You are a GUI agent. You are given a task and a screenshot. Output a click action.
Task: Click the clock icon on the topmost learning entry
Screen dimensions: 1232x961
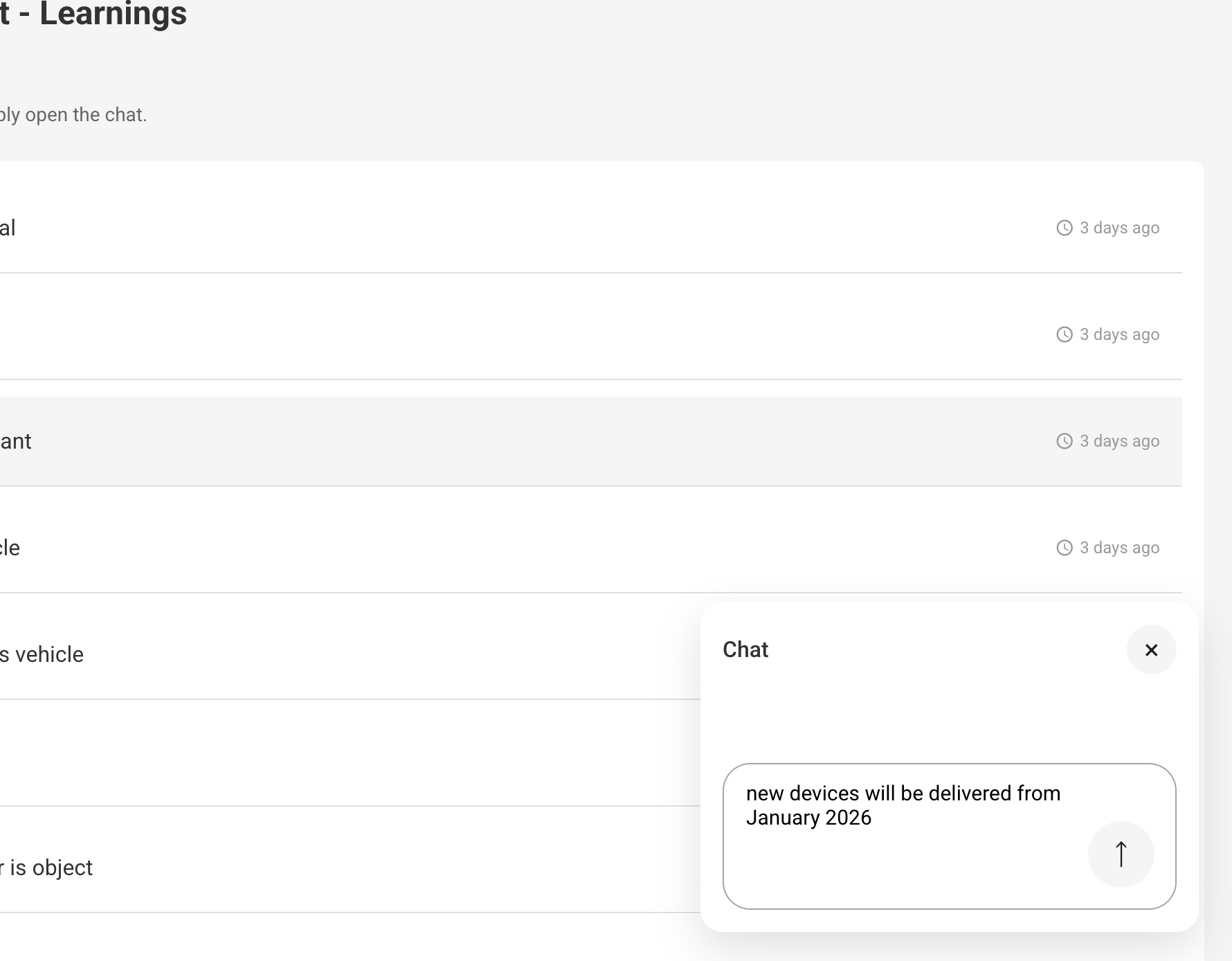click(1064, 227)
